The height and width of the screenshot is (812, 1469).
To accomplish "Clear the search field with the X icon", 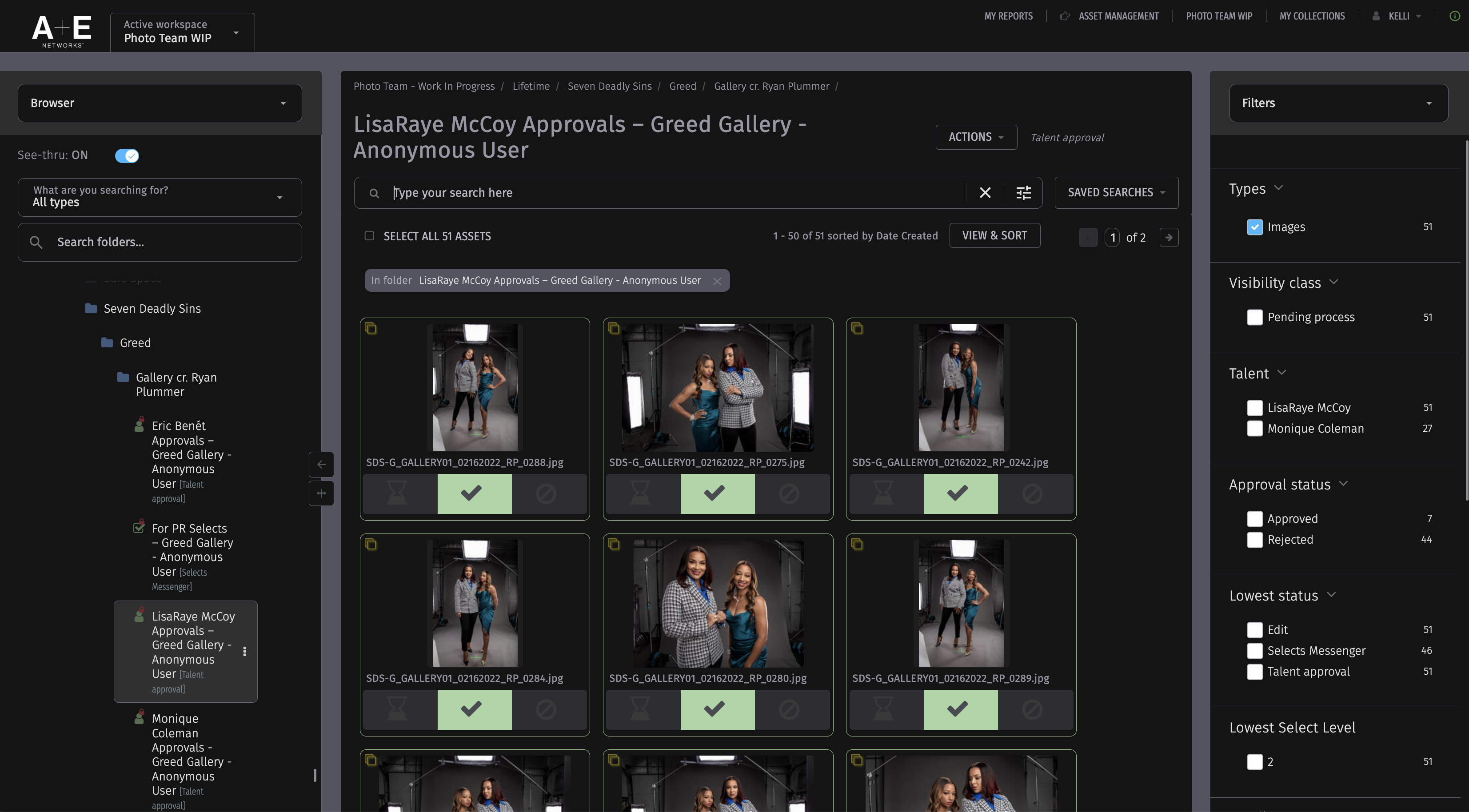I will (x=985, y=193).
